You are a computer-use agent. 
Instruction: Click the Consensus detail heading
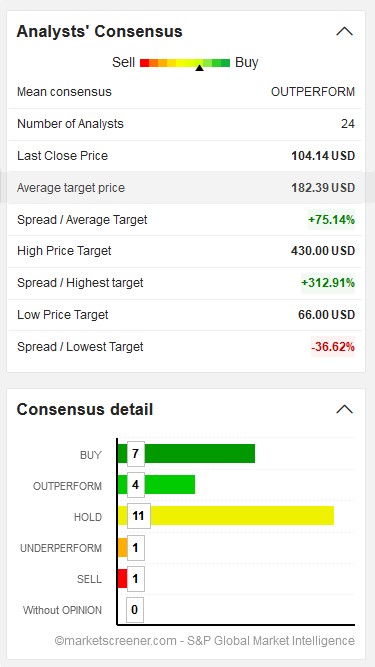point(85,409)
